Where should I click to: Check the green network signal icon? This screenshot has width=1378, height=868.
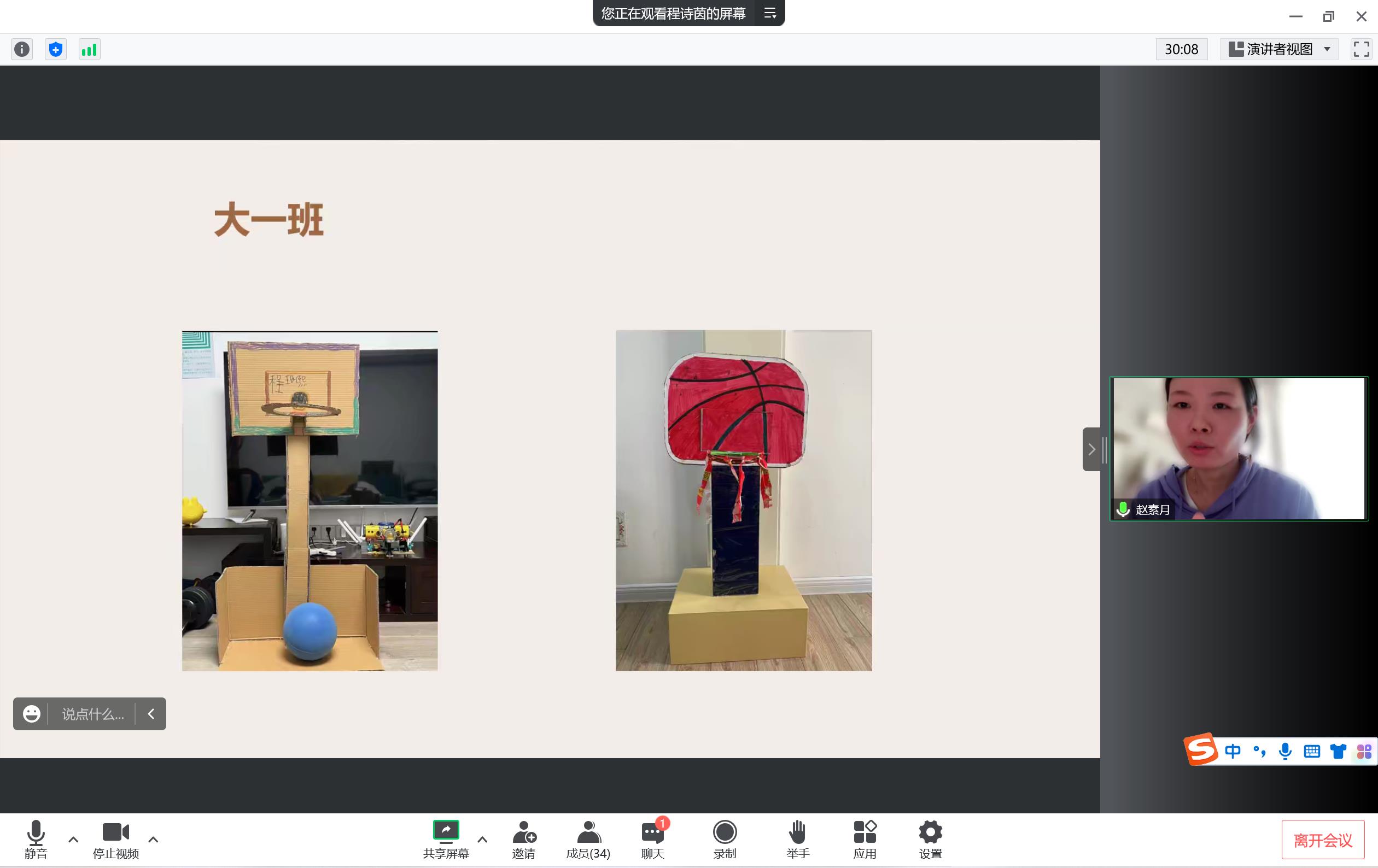click(x=89, y=49)
